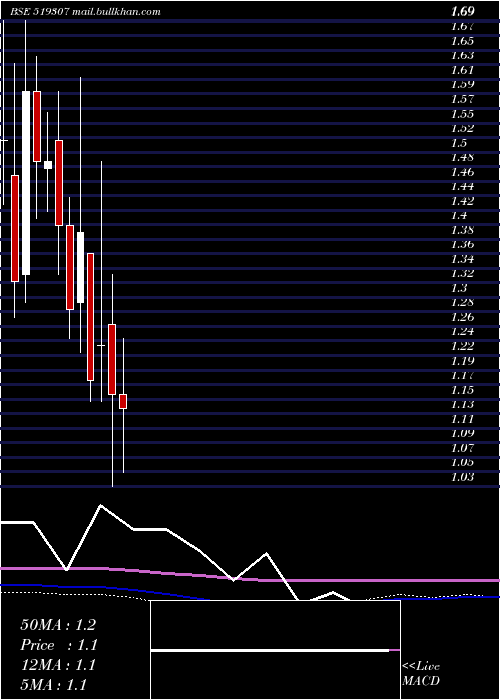
Task: Click the <<Live MACD label
Action: [x=421, y=674]
